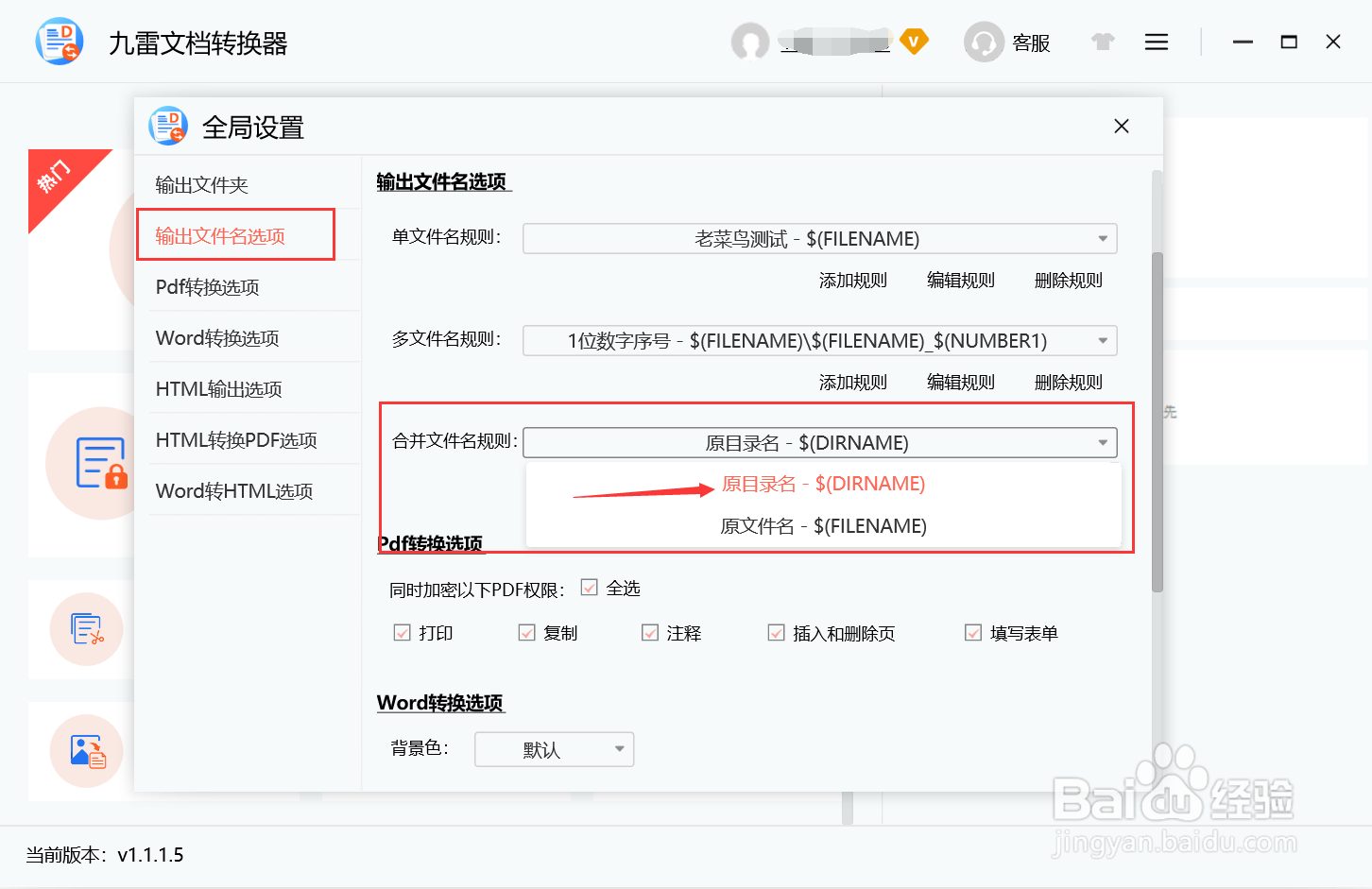Expand the 多文件名规则 dropdown
Image resolution: width=1372 pixels, height=889 pixels.
click(x=820, y=341)
